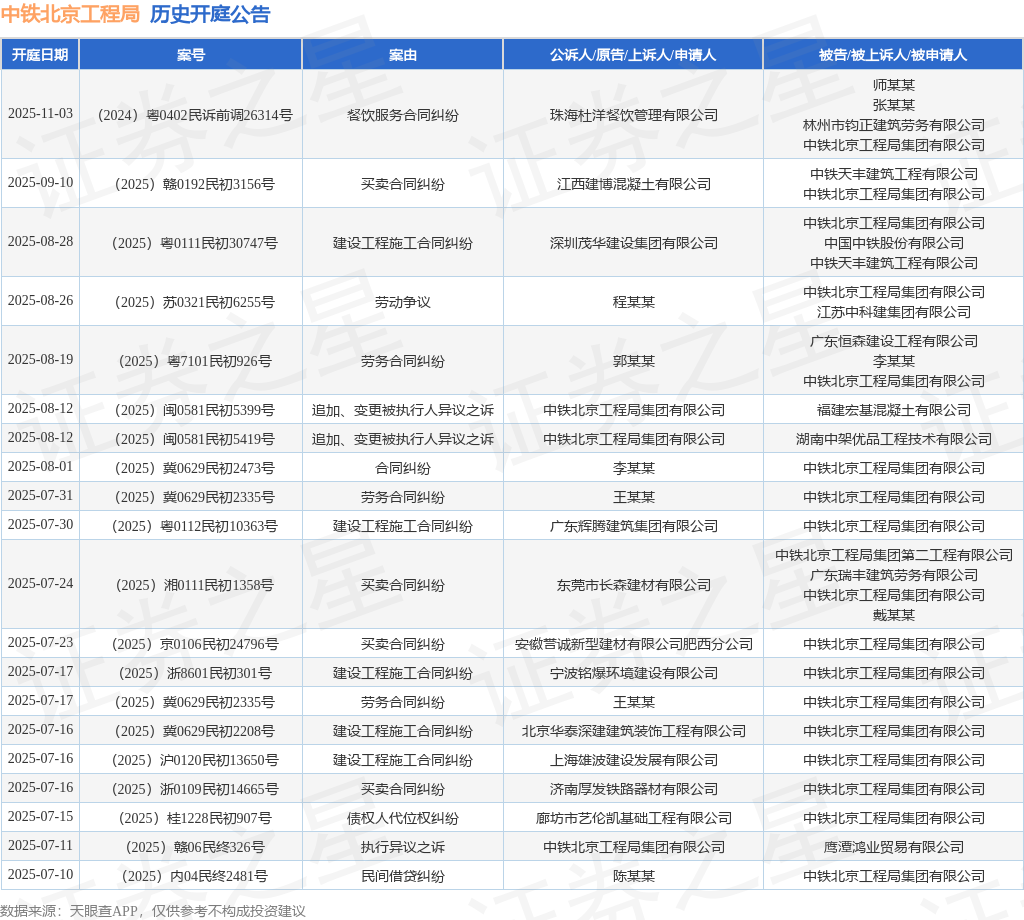Screen dimensions: 1024x920
Task: Select case number 赣0192民初3156号
Action: coord(195,184)
